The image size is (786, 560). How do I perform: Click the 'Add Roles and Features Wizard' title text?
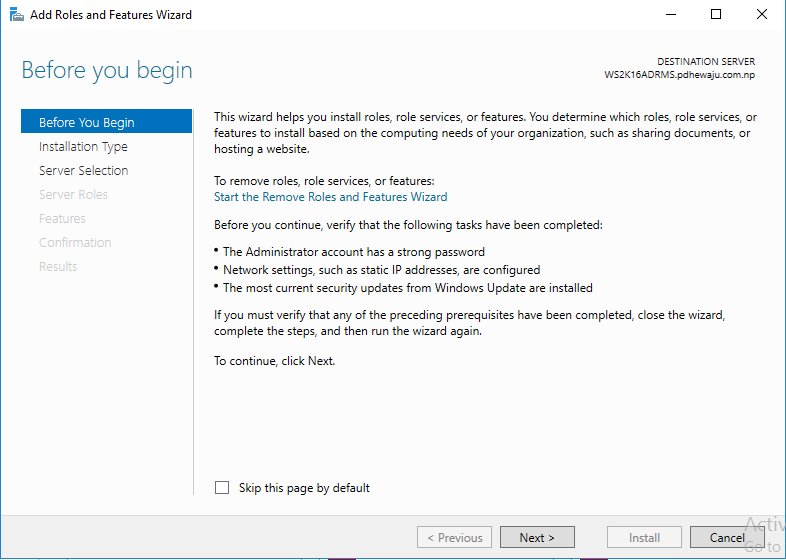click(111, 15)
